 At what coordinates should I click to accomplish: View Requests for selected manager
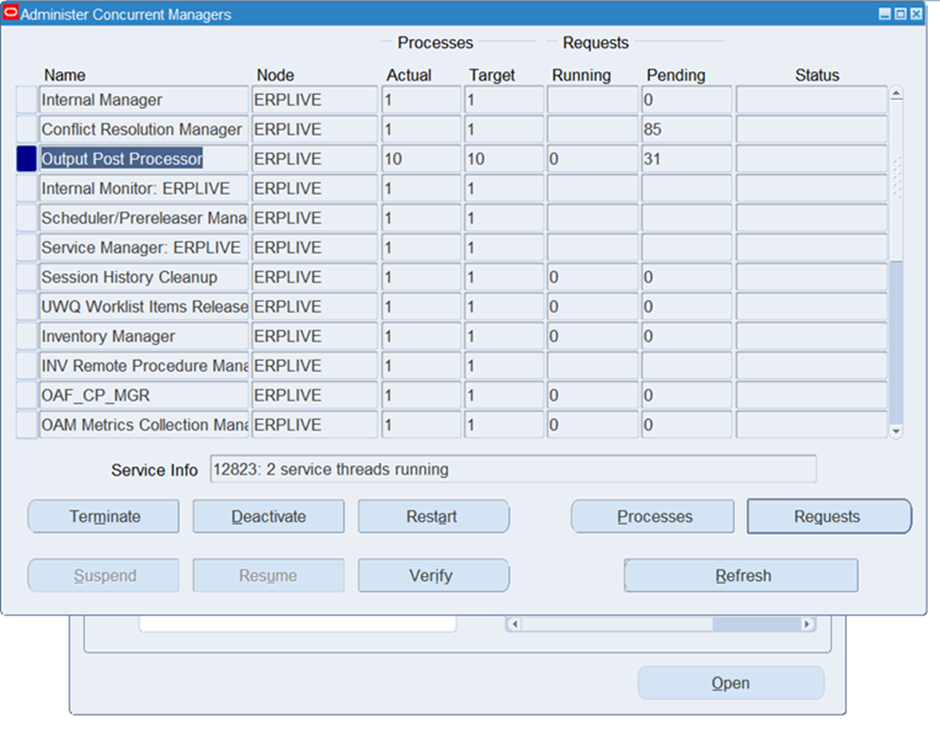pyautogui.click(x=828, y=517)
